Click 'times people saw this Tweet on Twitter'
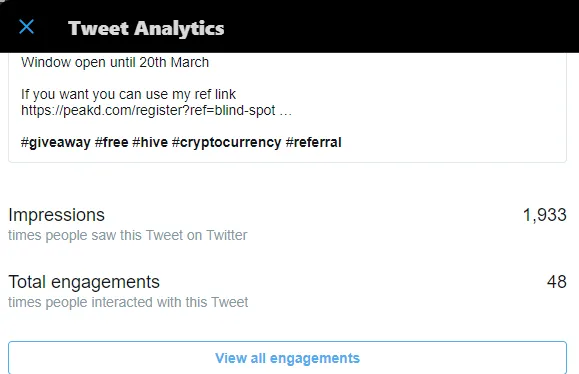The width and height of the screenshot is (579, 374). click(128, 235)
